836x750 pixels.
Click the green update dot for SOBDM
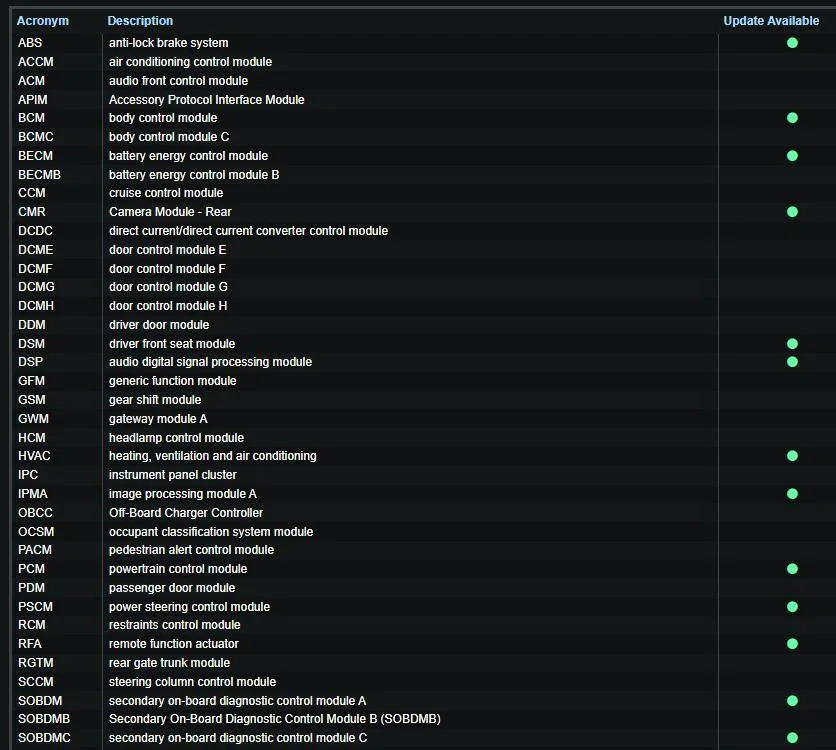[x=792, y=701]
